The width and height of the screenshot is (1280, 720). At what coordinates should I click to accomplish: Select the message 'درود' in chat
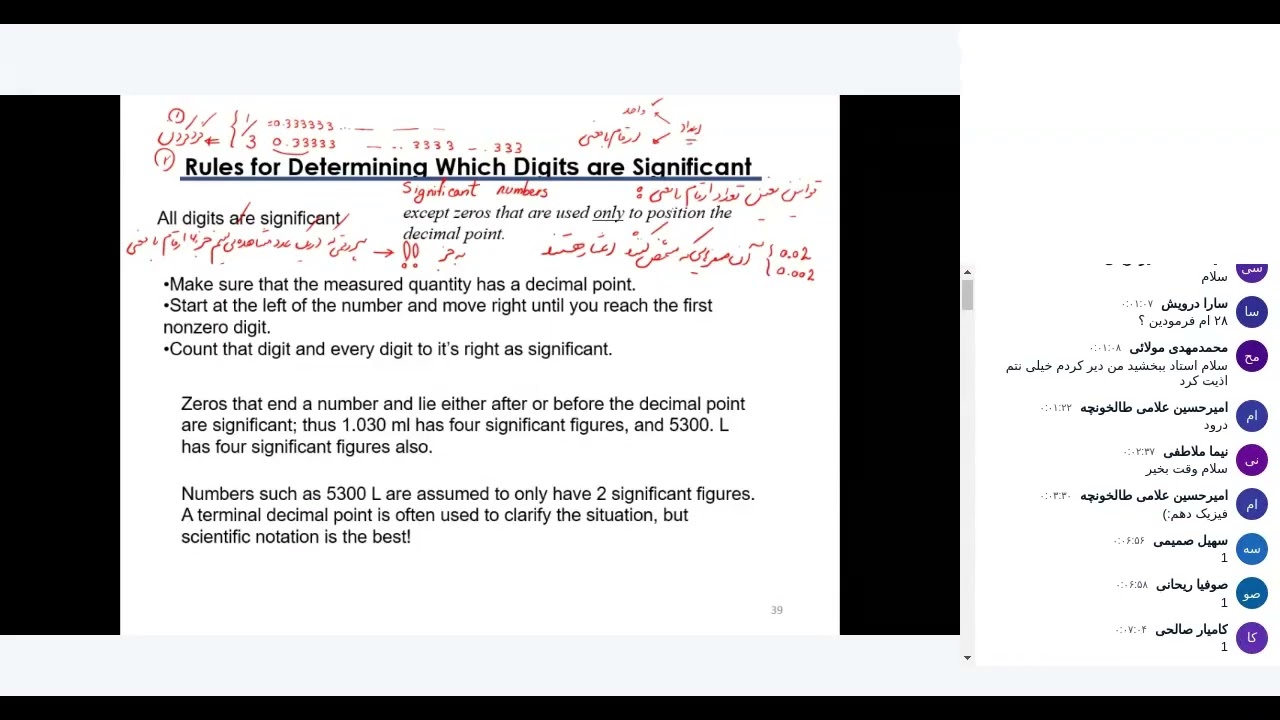(1215, 424)
